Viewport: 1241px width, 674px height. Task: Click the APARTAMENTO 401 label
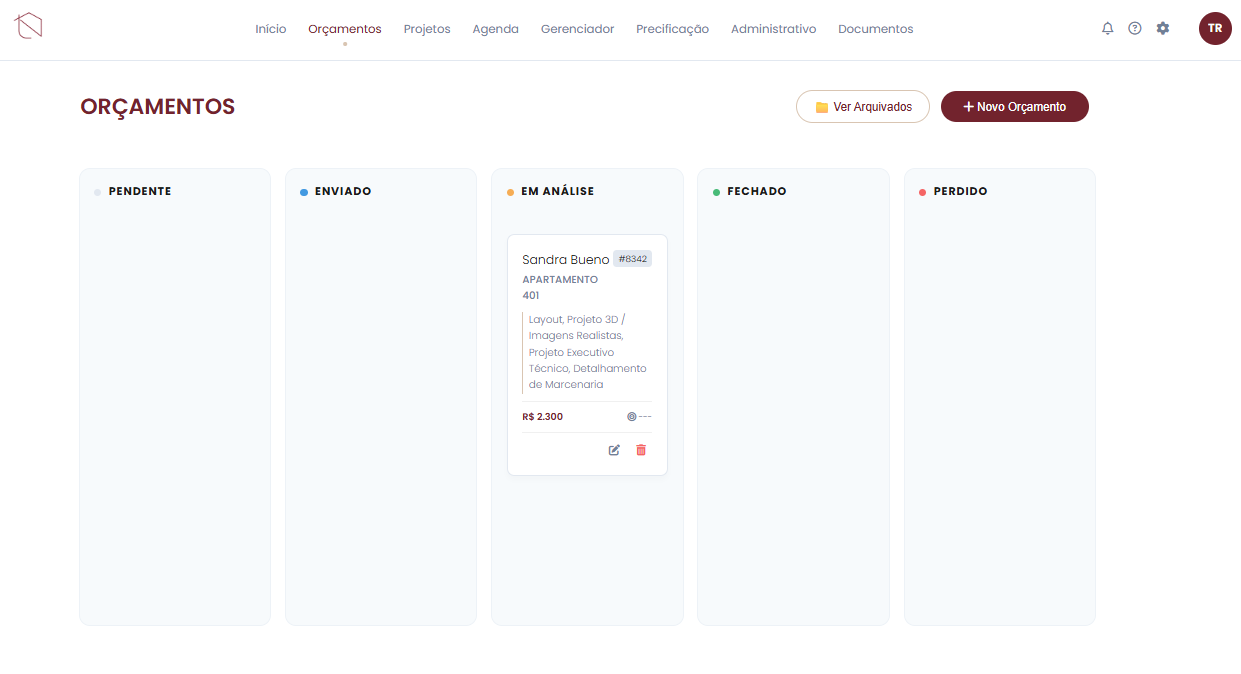pos(560,288)
